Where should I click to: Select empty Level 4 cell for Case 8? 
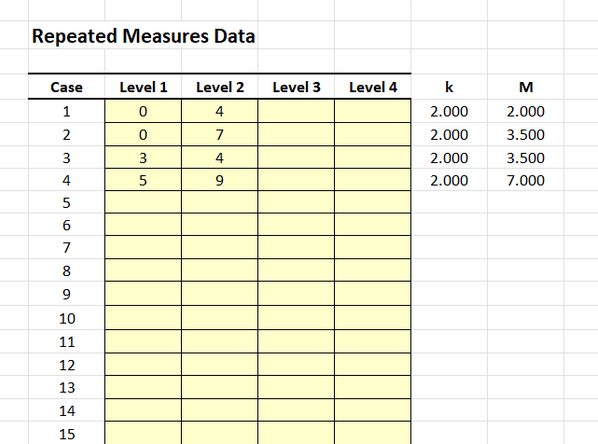click(373, 270)
